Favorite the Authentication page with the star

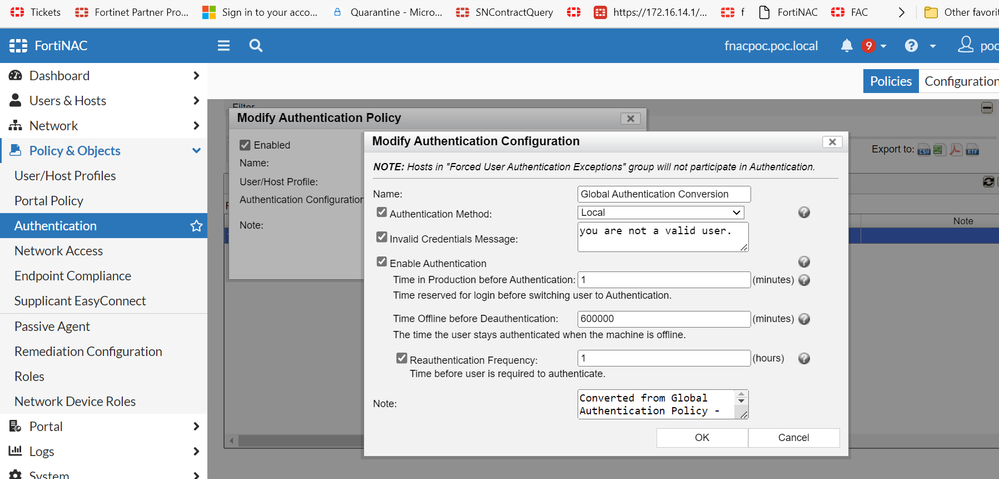click(x=196, y=226)
